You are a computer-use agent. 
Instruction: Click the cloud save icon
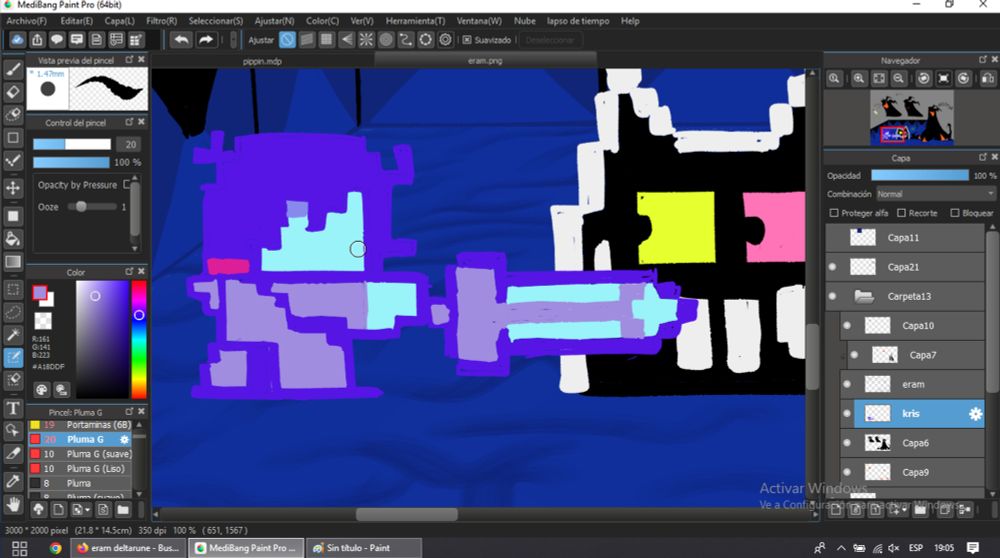pyautogui.click(x=17, y=40)
